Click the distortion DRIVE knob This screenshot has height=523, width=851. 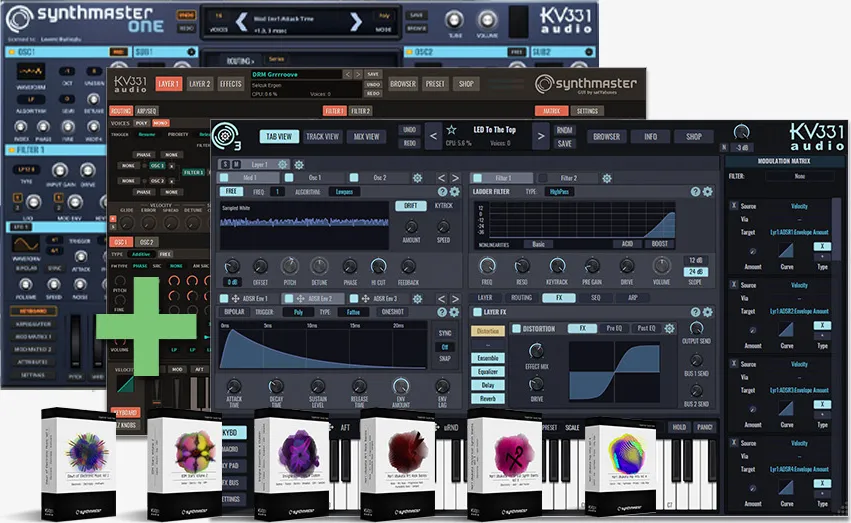pos(536,384)
